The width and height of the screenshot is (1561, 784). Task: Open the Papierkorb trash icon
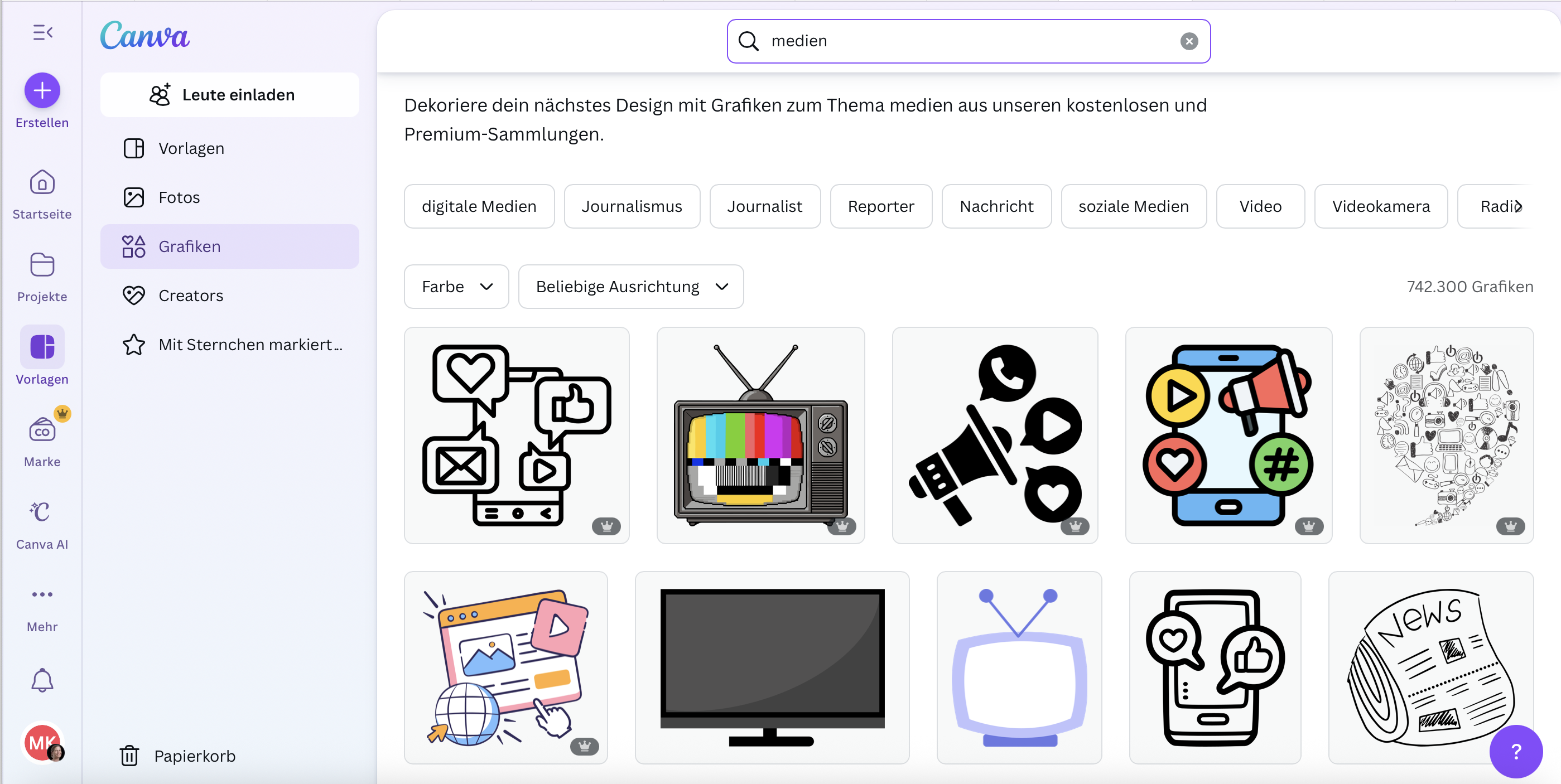[129, 756]
